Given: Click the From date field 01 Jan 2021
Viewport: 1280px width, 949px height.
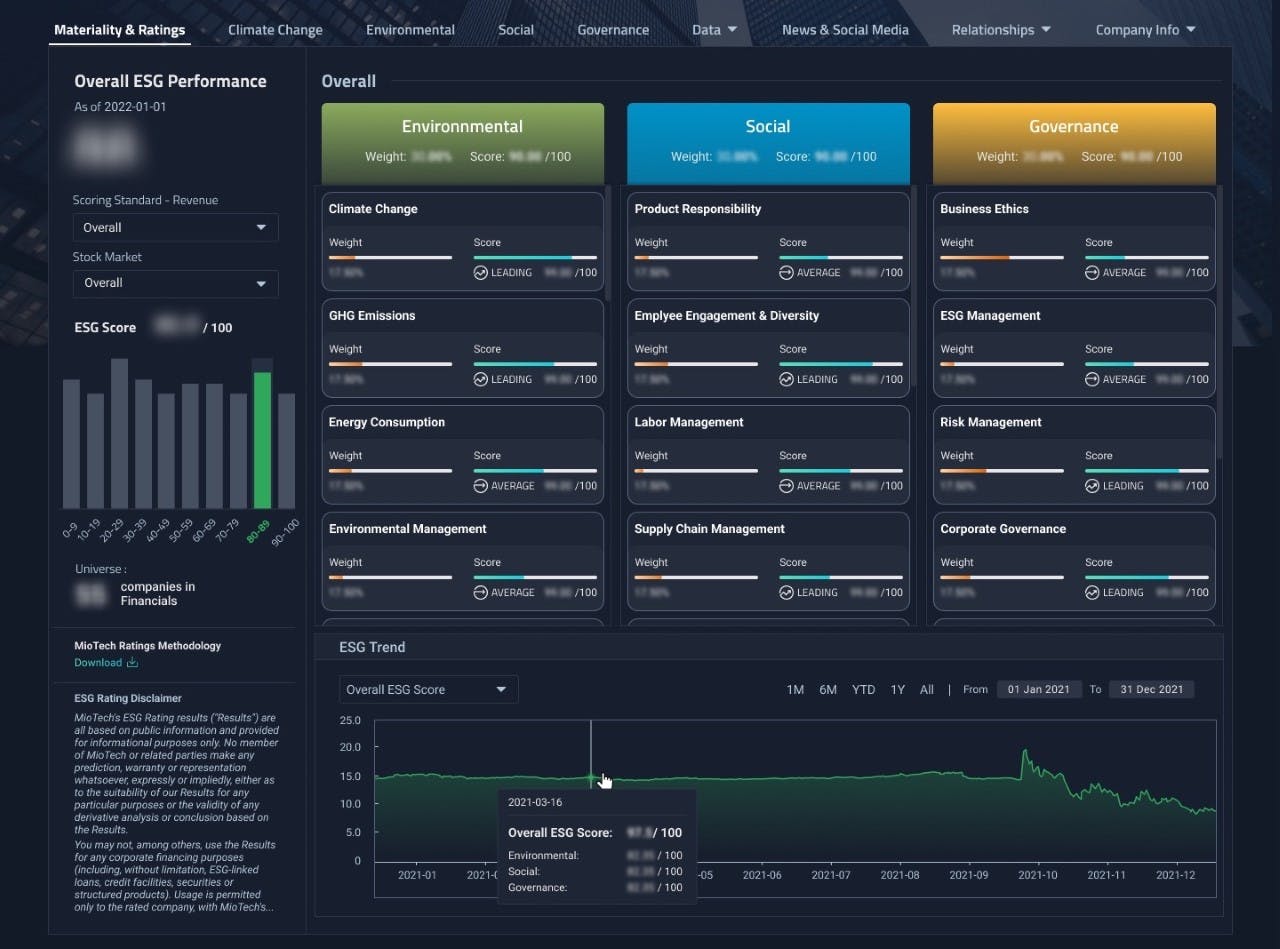Looking at the screenshot, I should click(1039, 690).
